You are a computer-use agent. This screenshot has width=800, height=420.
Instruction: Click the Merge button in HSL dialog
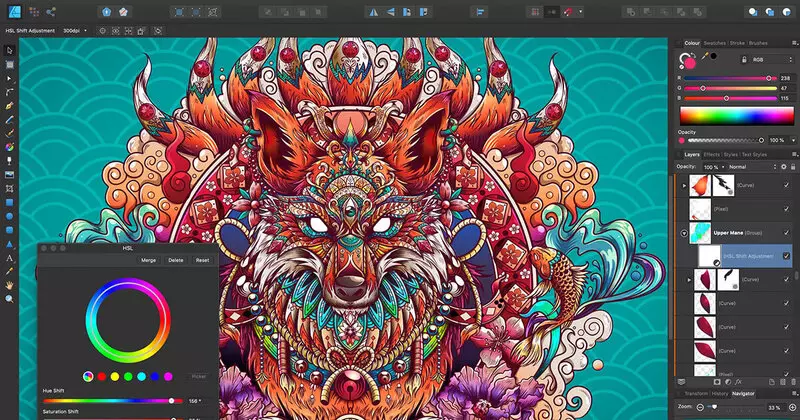pyautogui.click(x=148, y=260)
